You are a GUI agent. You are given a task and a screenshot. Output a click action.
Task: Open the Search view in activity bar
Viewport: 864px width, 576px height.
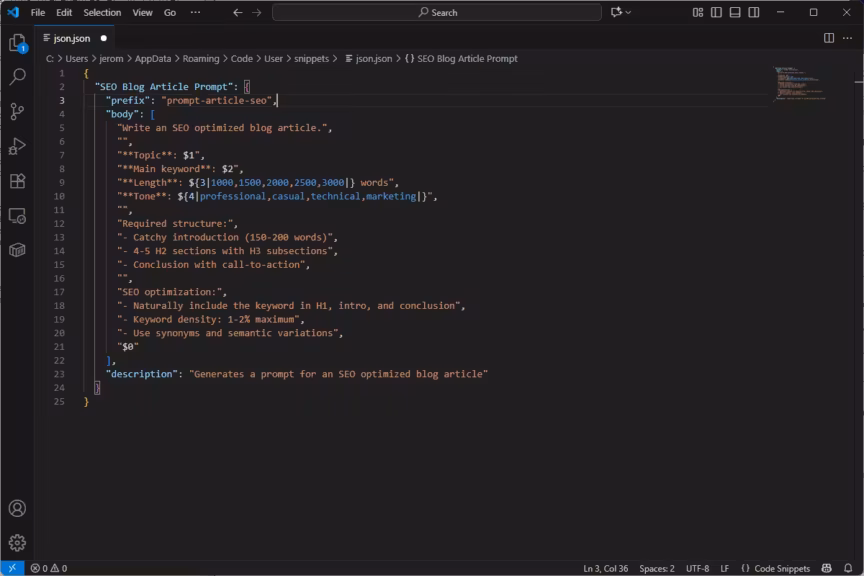point(17,77)
